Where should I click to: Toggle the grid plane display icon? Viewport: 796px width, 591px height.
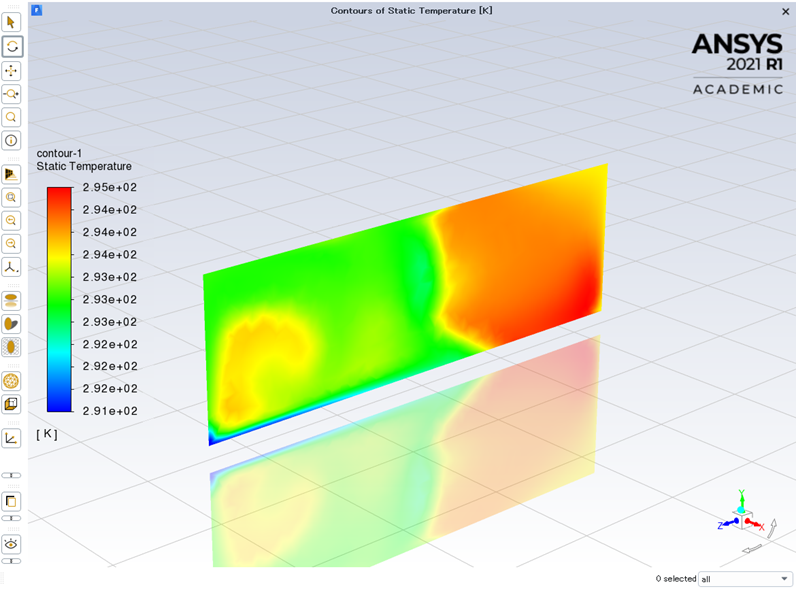[x=11, y=347]
